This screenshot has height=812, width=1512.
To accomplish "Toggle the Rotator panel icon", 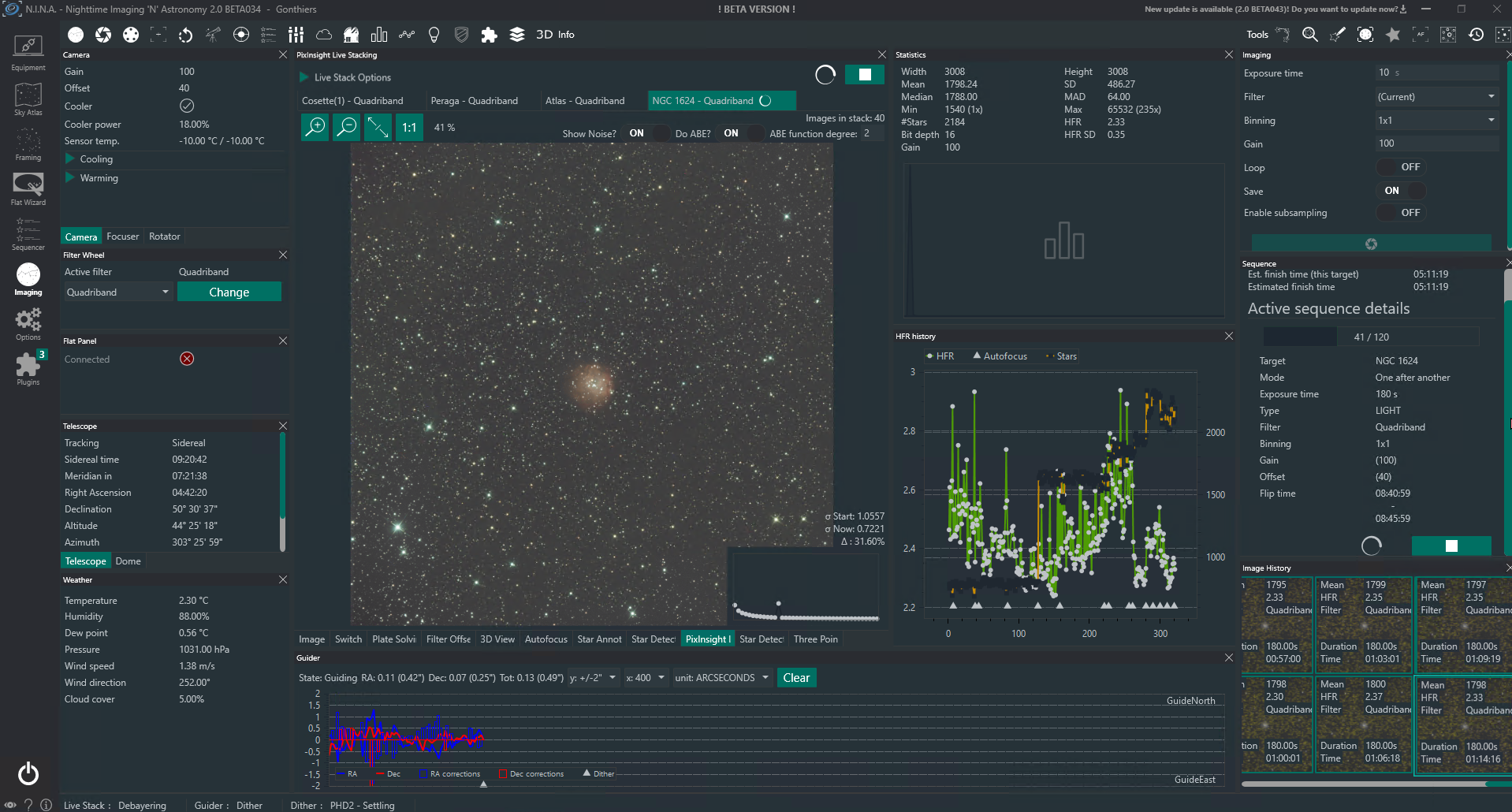I will pos(186,35).
